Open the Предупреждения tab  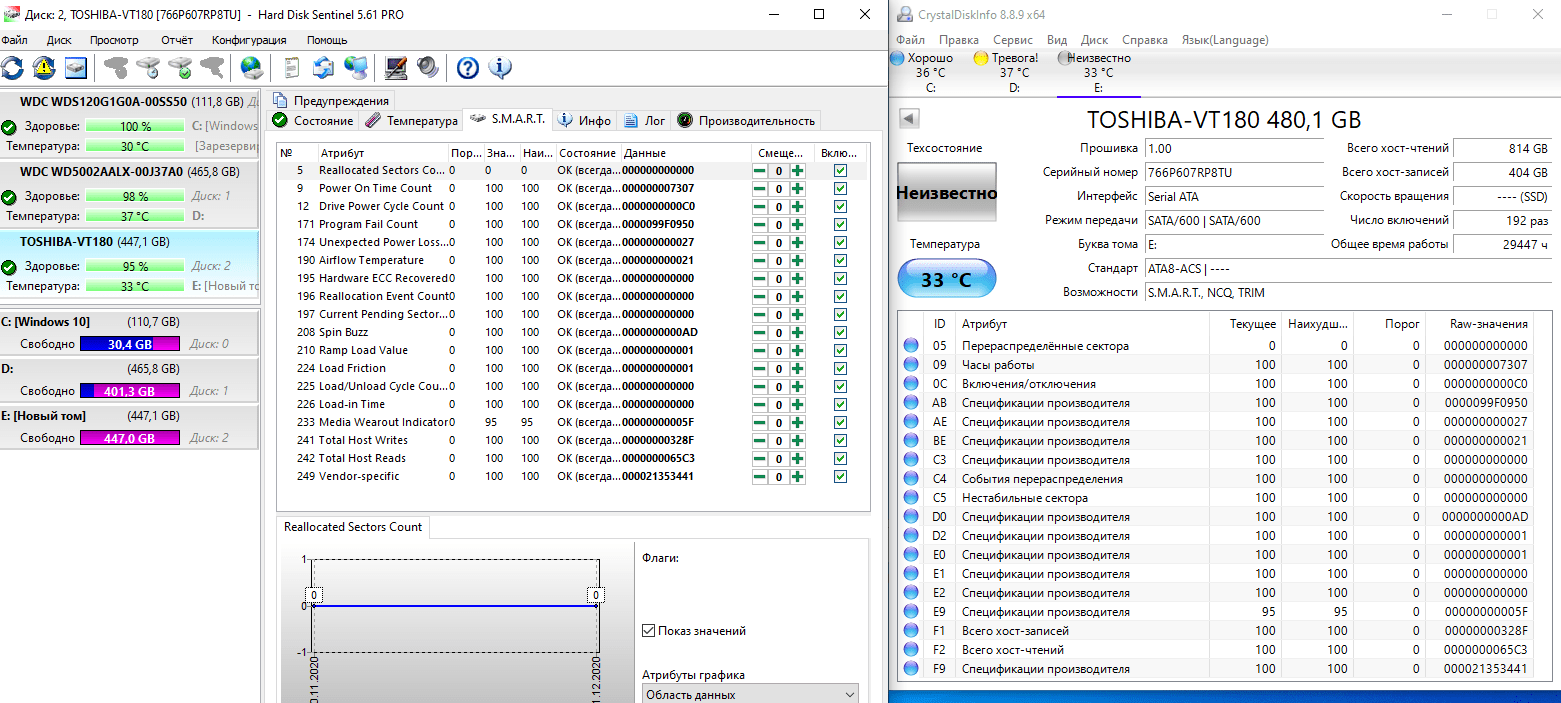(330, 100)
